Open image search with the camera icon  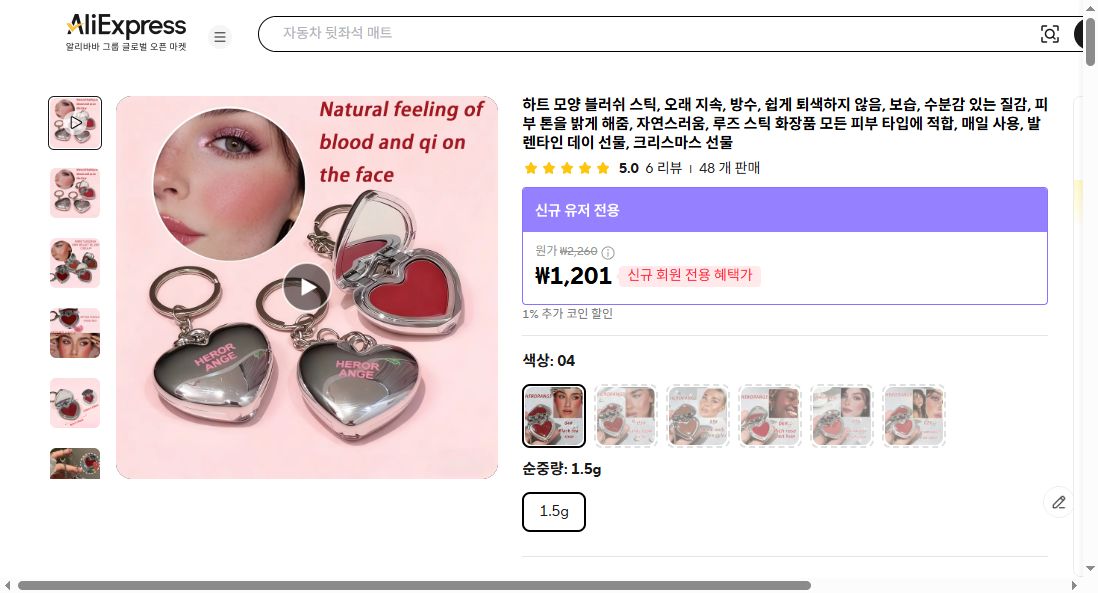(x=1050, y=33)
